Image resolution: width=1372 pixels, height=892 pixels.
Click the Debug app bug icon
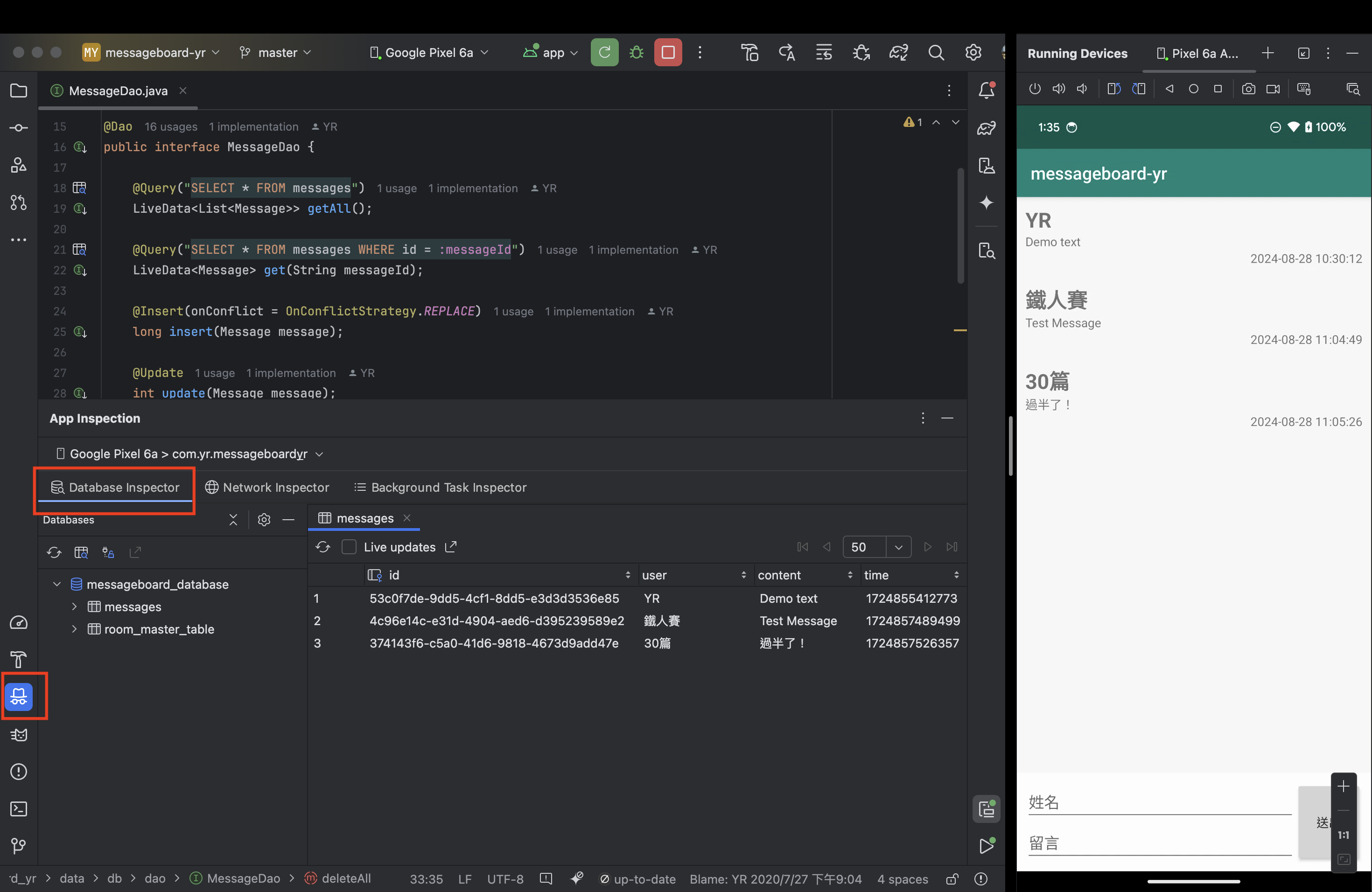pyautogui.click(x=637, y=52)
